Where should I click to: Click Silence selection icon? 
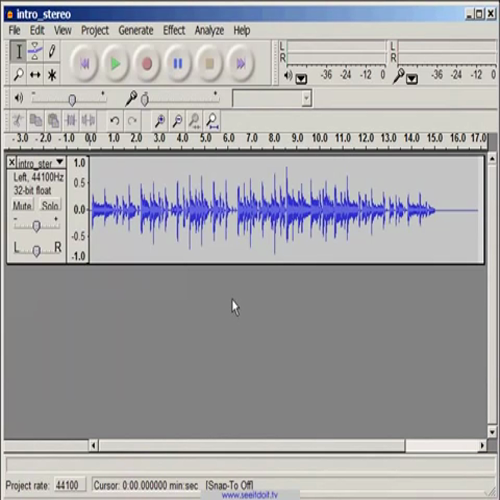[88, 121]
